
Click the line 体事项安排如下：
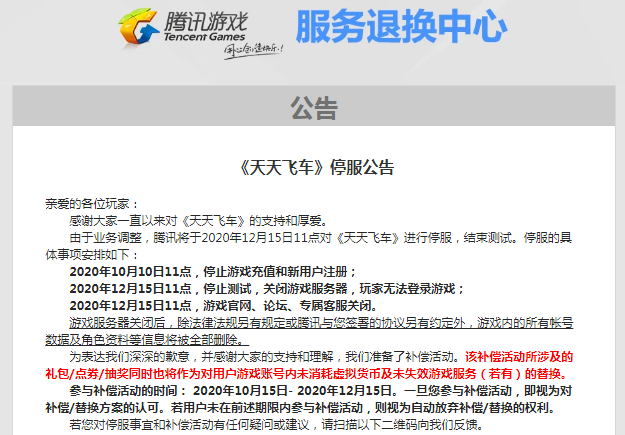(92, 254)
